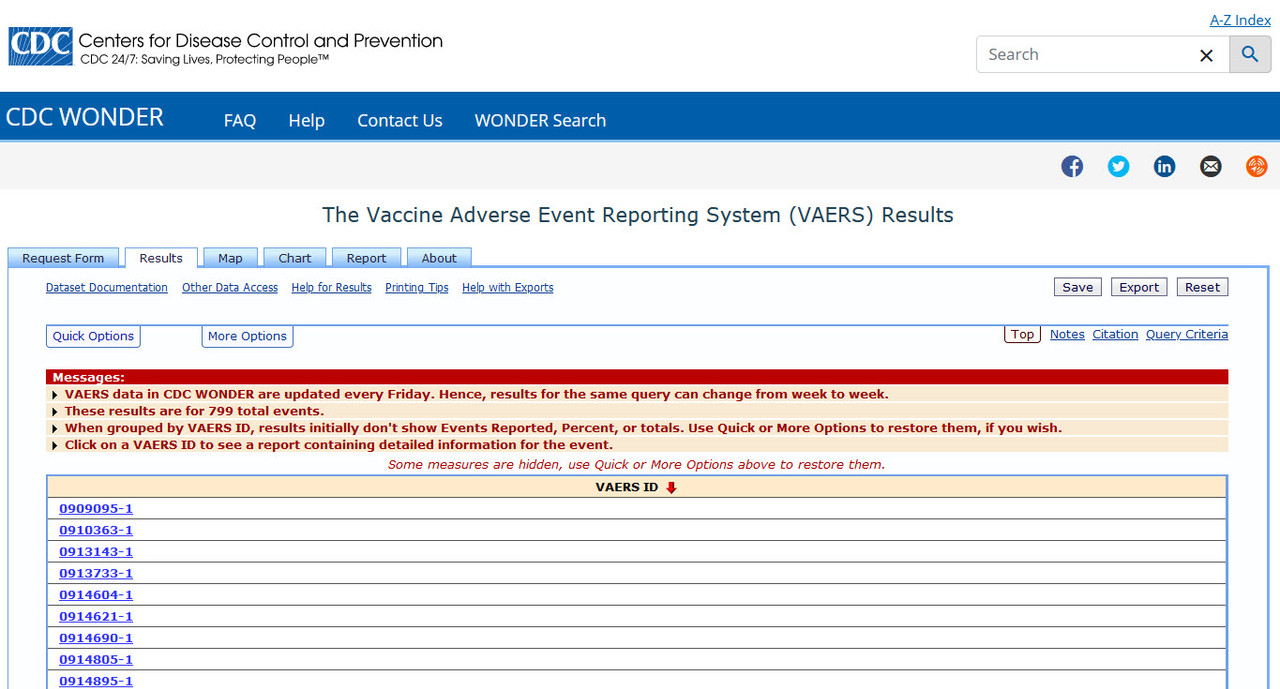Share page via email icon
This screenshot has height=689, width=1280.
(1210, 167)
